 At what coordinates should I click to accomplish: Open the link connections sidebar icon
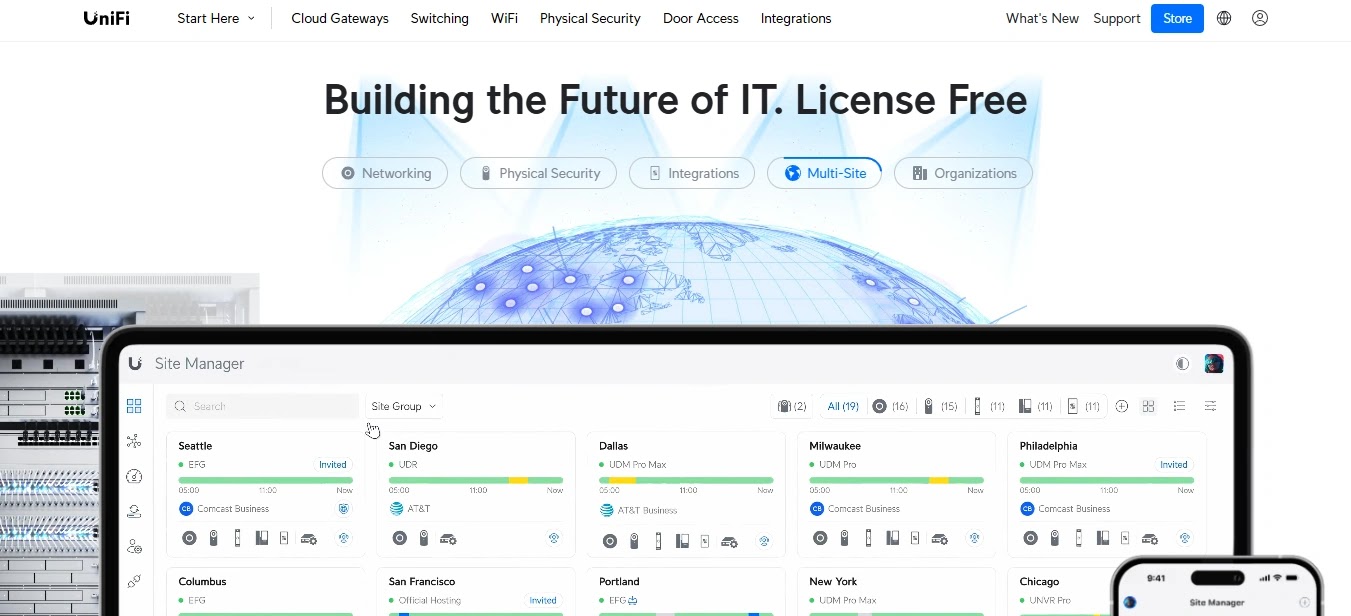tap(134, 581)
